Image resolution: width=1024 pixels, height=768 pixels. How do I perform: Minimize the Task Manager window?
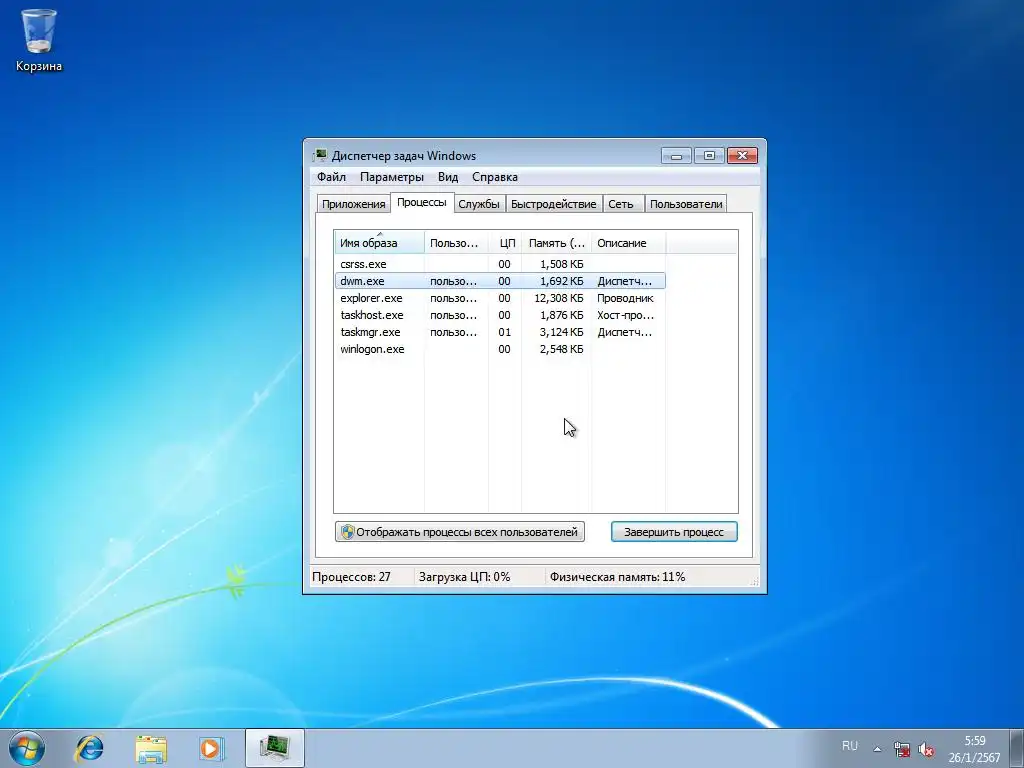(x=677, y=155)
